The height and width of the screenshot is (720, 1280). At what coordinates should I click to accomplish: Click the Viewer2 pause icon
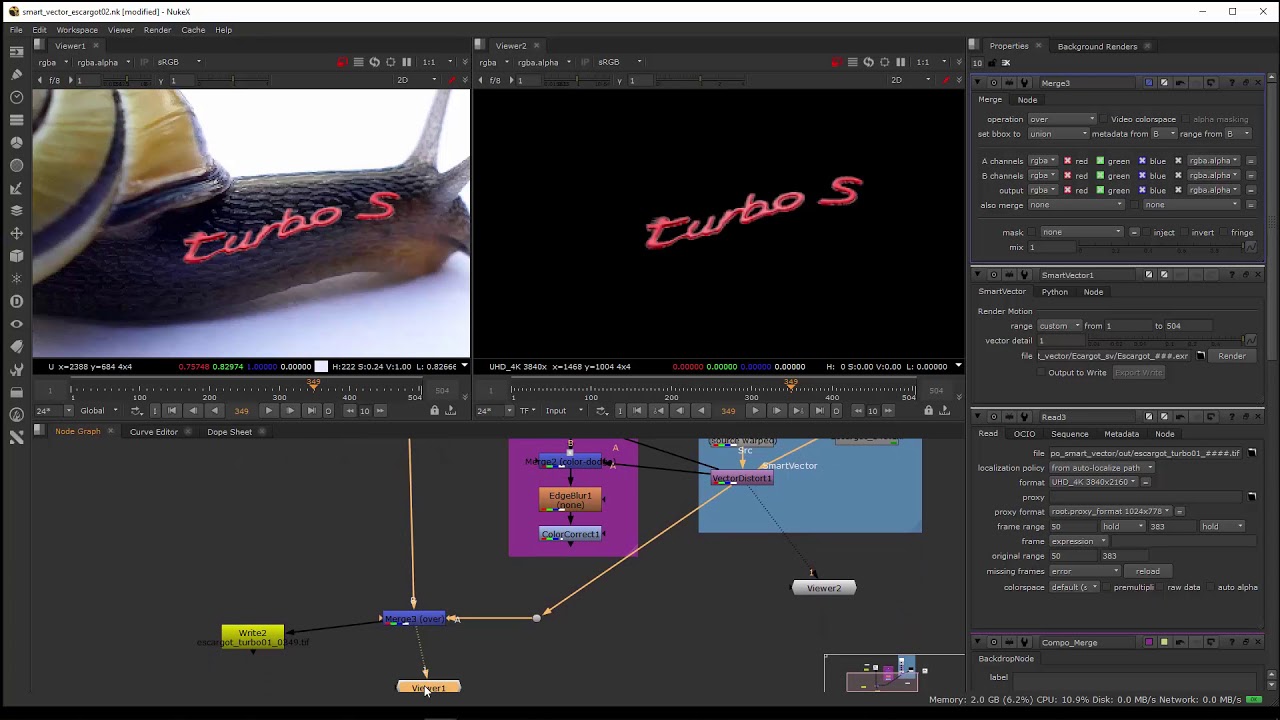(x=900, y=62)
